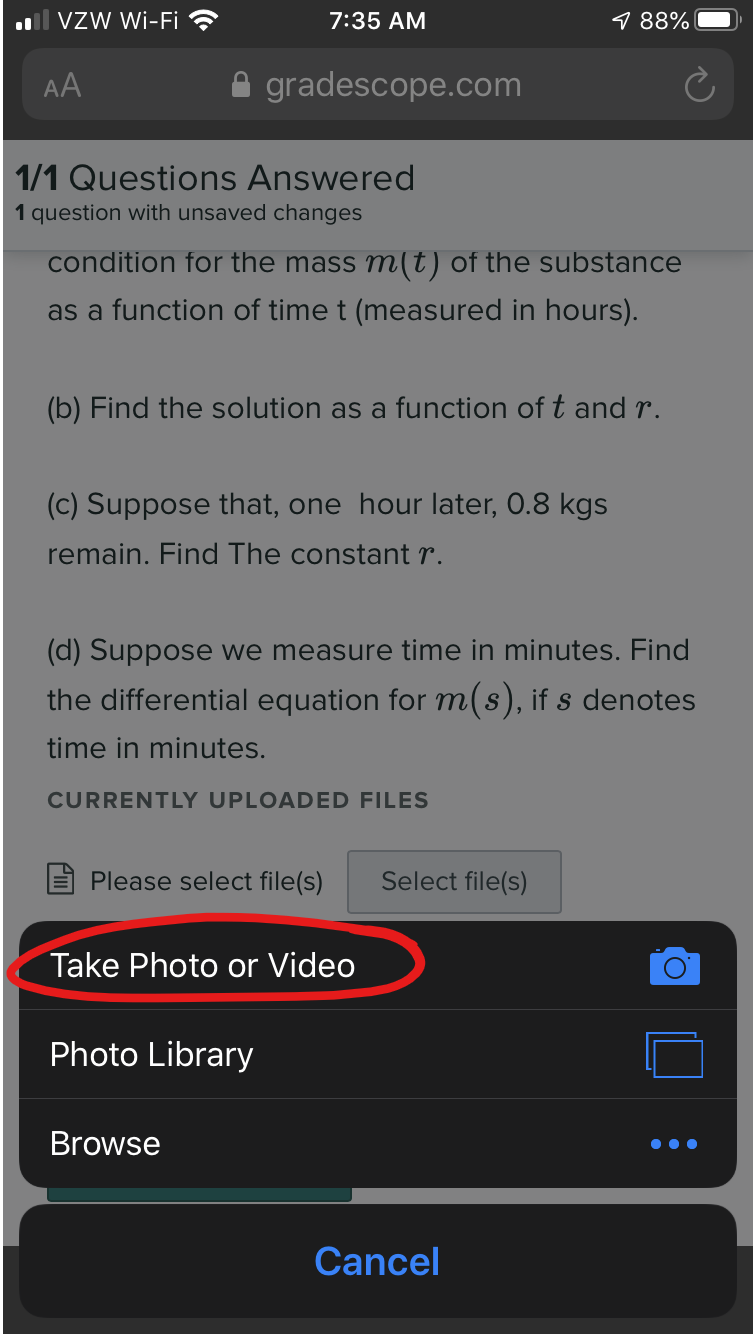Tap the AA text size button
Image resolution: width=753 pixels, height=1334 pixels.
click(x=62, y=86)
